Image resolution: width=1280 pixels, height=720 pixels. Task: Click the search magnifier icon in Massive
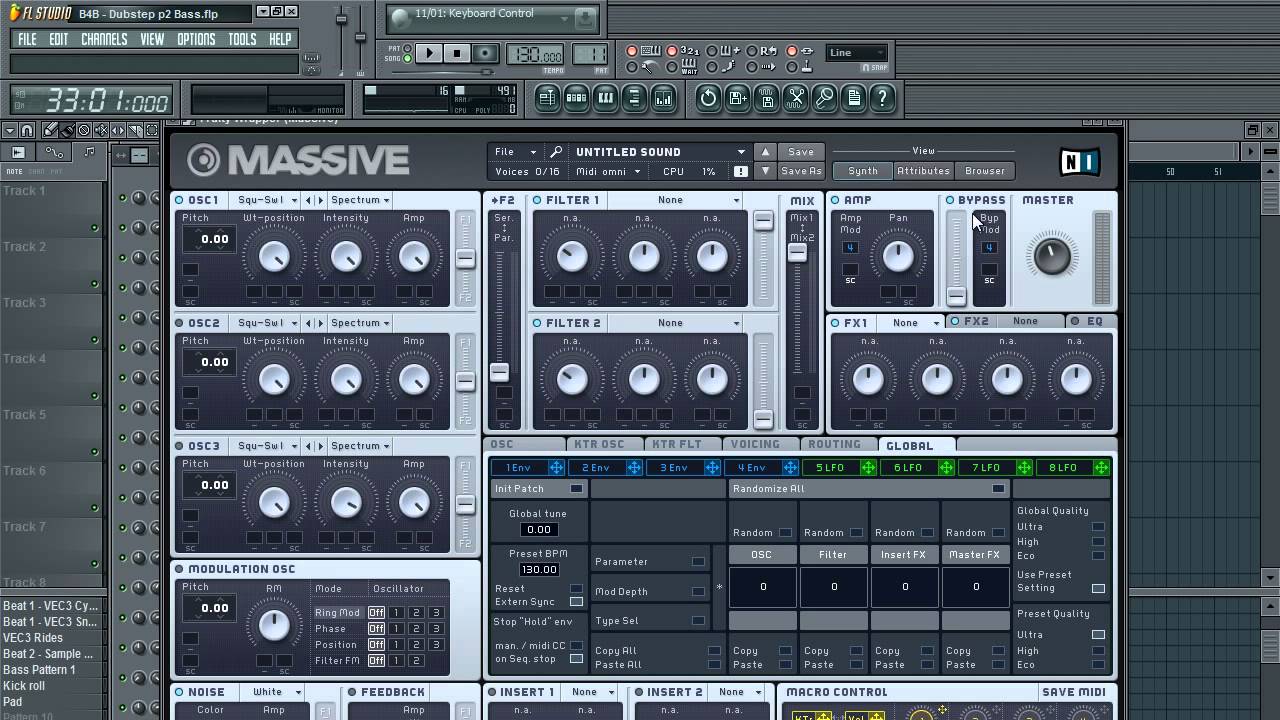pyautogui.click(x=556, y=152)
